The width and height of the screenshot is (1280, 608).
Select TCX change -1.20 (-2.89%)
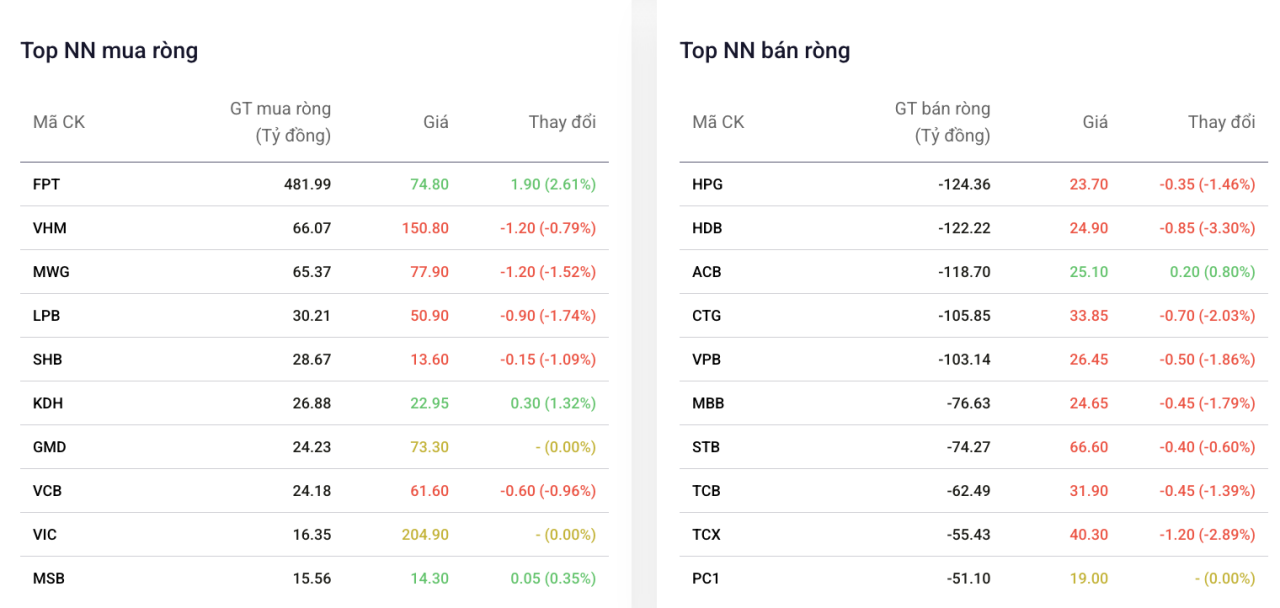coord(1207,535)
